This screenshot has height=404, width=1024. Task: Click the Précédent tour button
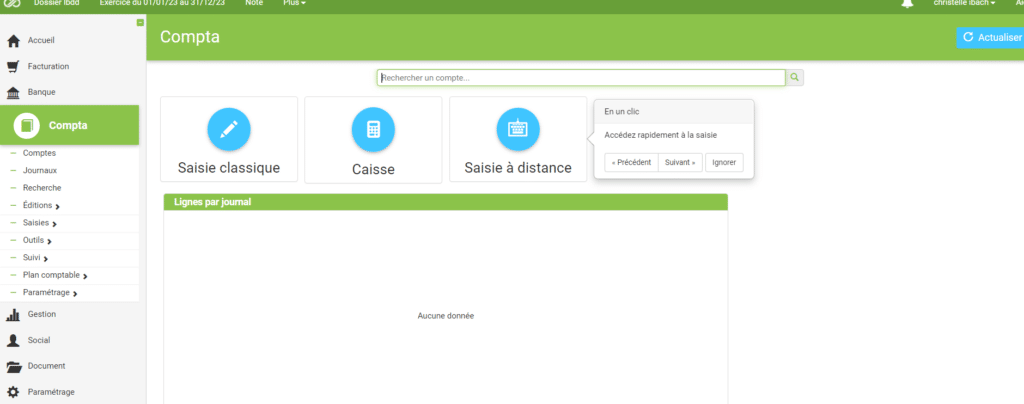coord(631,163)
